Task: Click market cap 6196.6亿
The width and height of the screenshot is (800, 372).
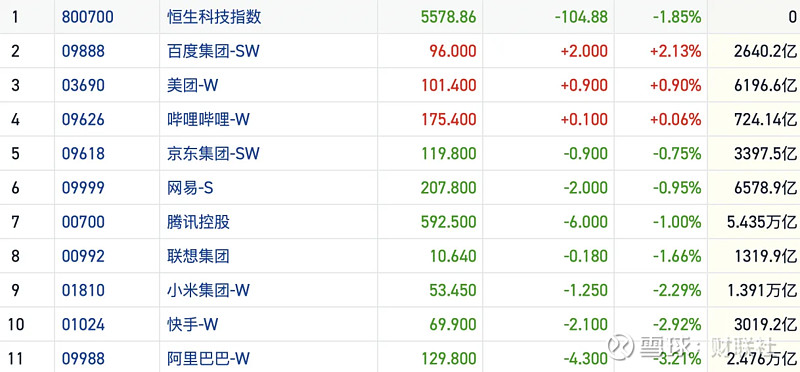Action: coord(765,85)
